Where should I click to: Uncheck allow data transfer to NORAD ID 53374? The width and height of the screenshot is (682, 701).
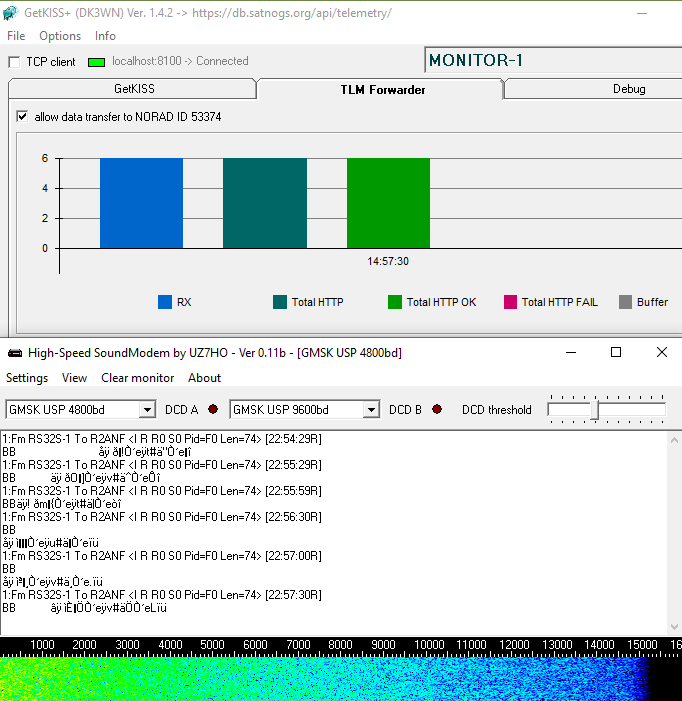point(22,117)
